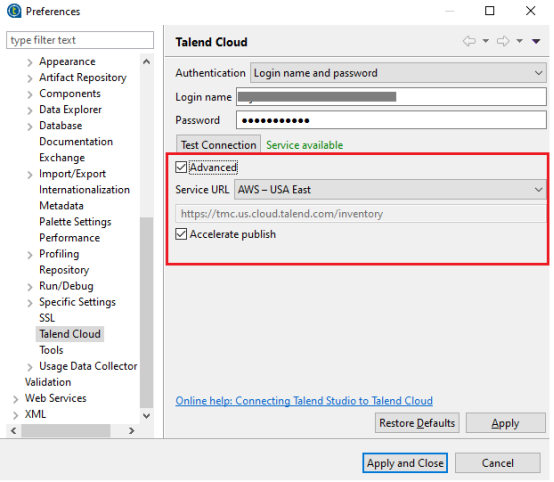This screenshot has height=482, width=554.
Task: Select Documentation in preferences tree
Action: coord(76,142)
